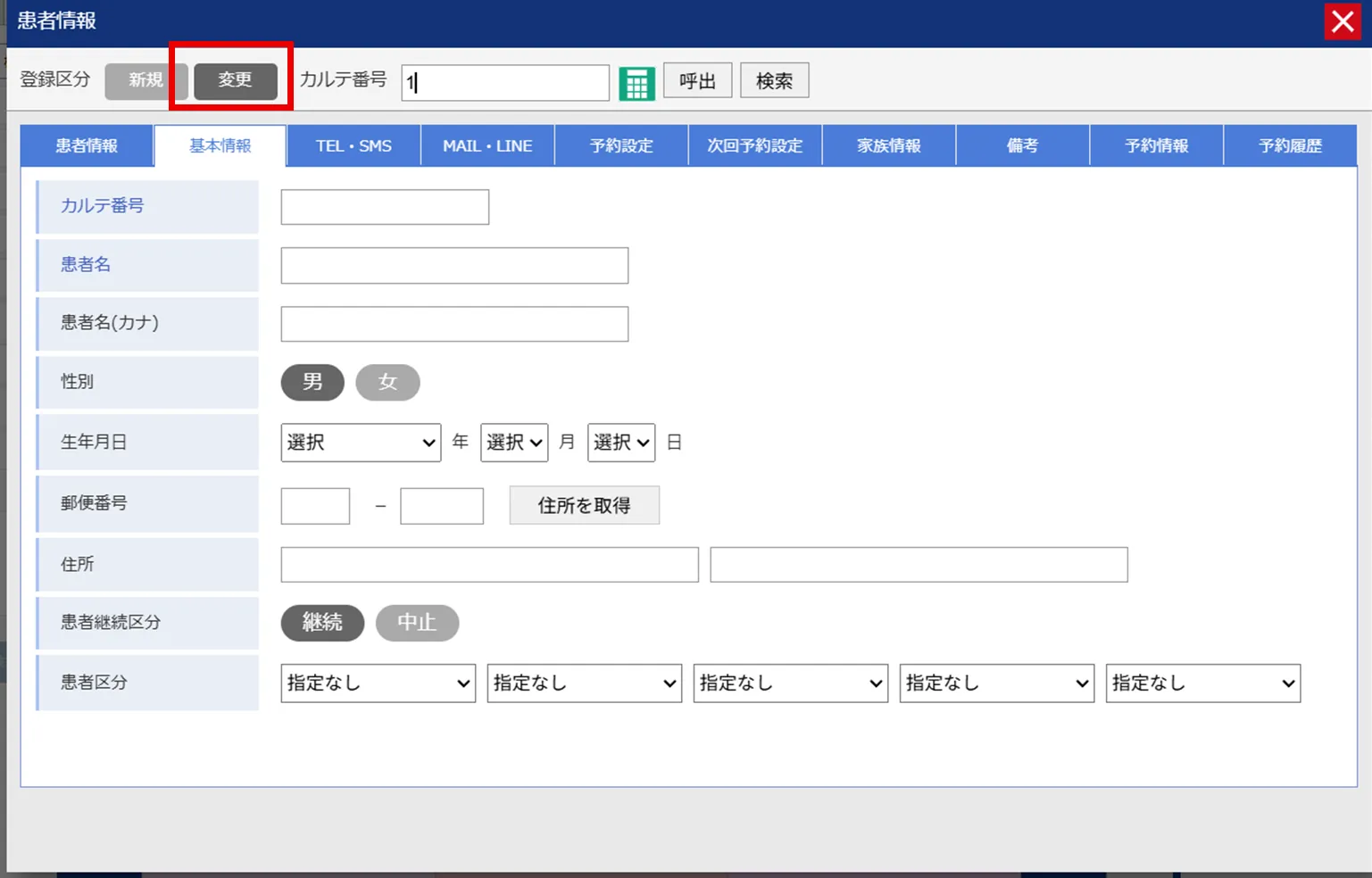
Task: Click the 検索 button
Action: click(x=774, y=81)
